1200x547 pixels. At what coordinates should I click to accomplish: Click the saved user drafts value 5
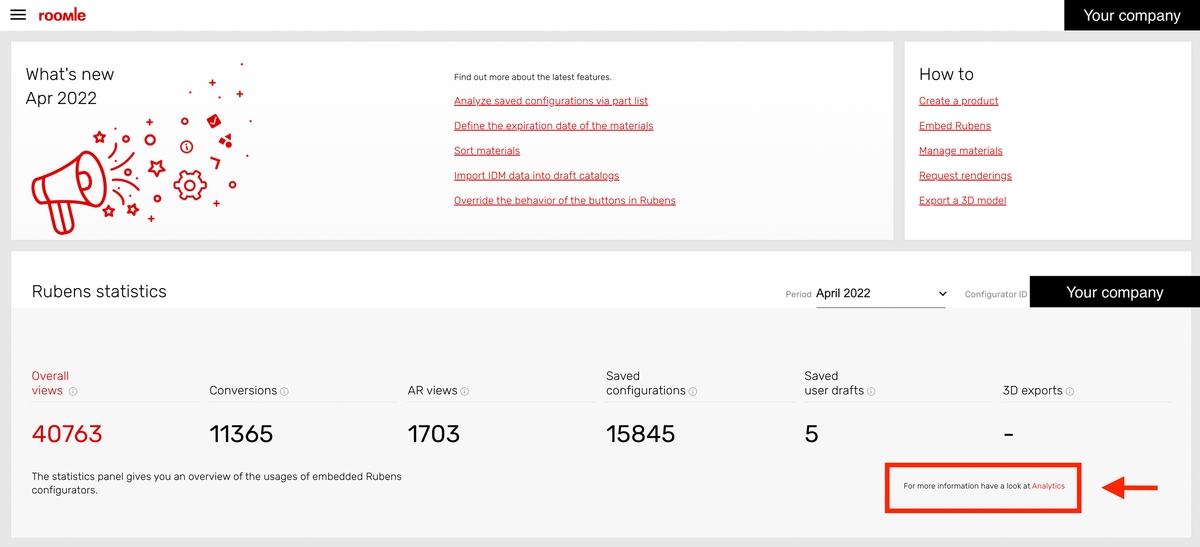[x=812, y=434]
